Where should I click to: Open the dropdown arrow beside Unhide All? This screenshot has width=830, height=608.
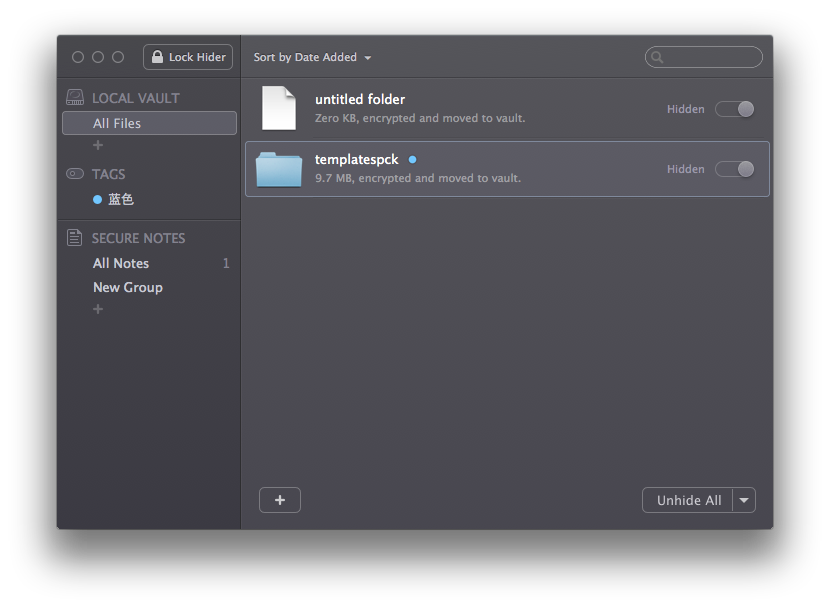tap(744, 500)
